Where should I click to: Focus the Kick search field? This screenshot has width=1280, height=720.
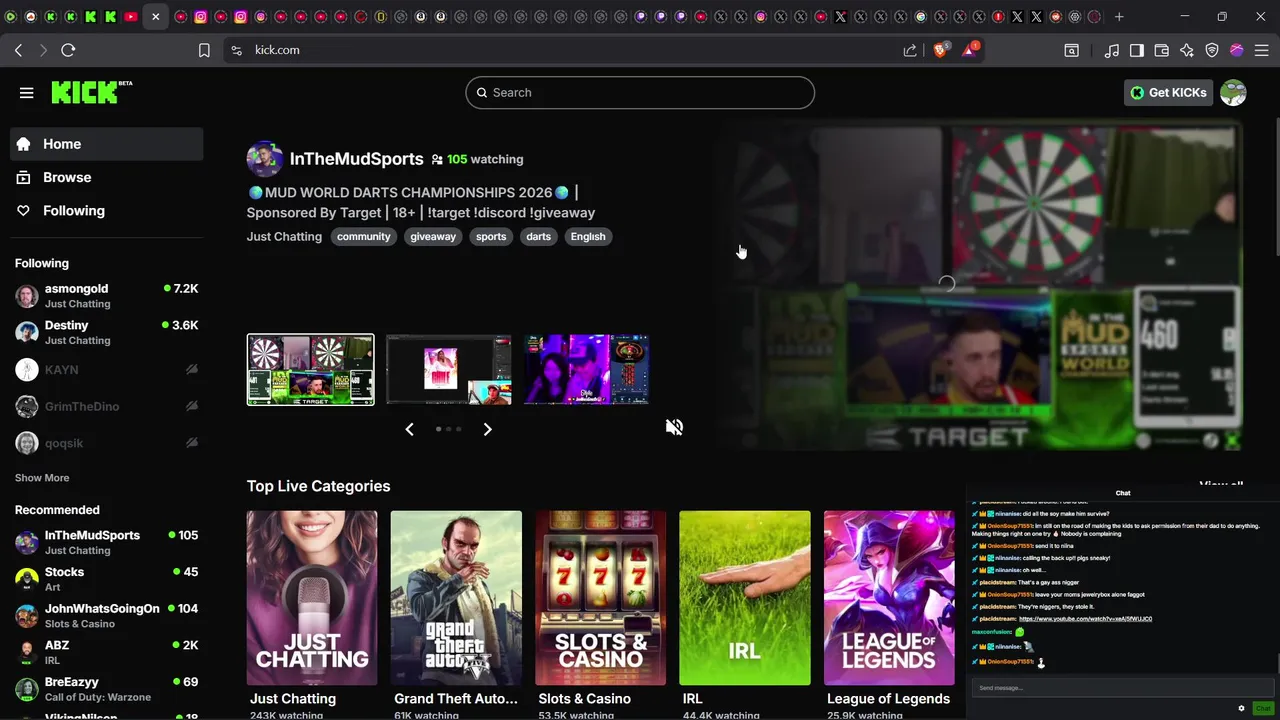(640, 92)
